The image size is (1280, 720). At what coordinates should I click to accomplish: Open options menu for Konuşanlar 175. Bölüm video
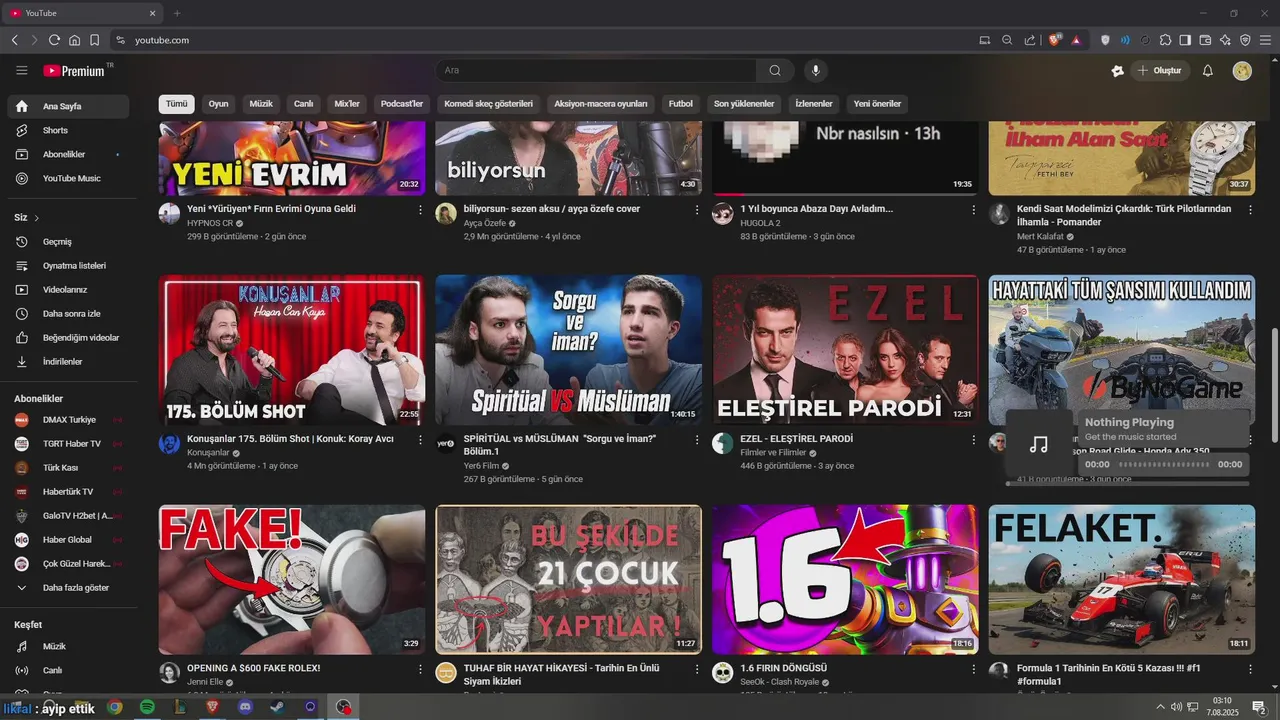pos(420,439)
